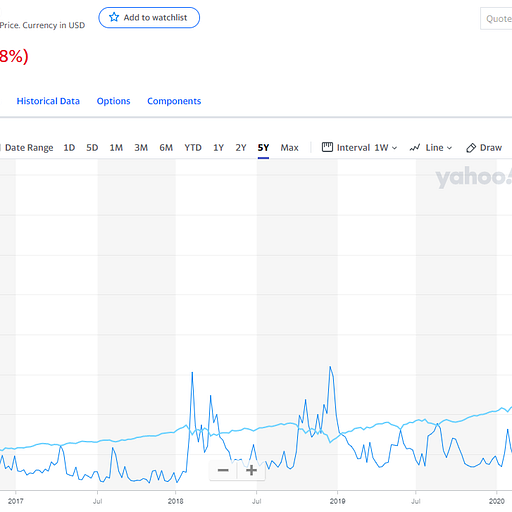The height and width of the screenshot is (512, 512).
Task: Switch to the Components tab
Action: coord(174,101)
